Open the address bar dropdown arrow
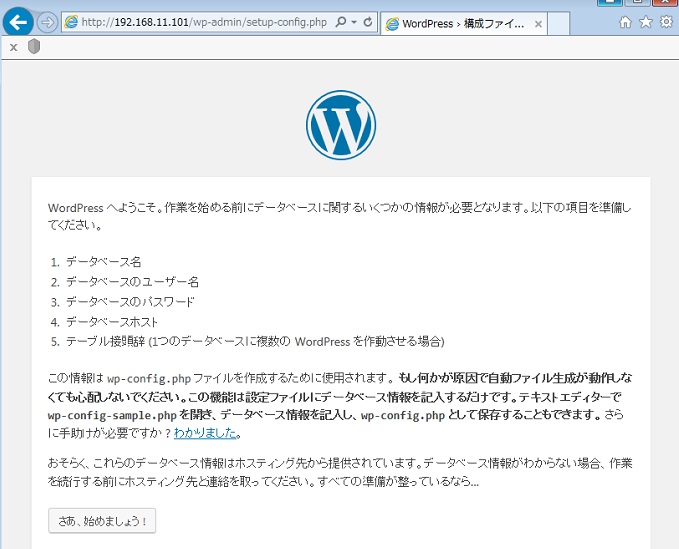 tap(354, 22)
